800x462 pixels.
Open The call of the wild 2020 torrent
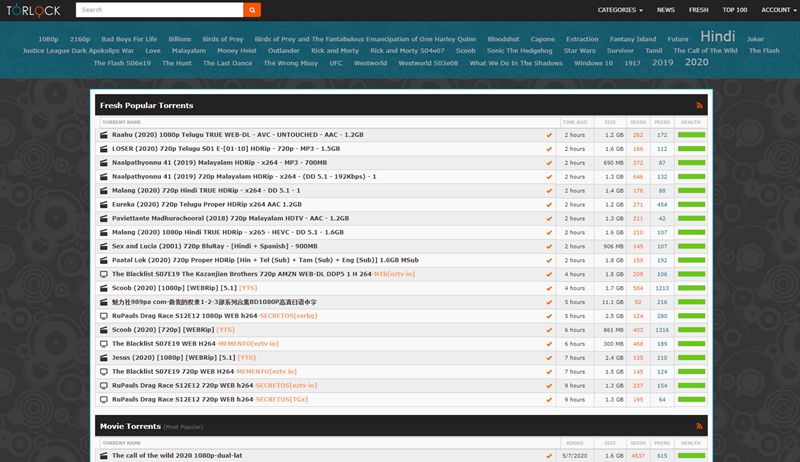coord(177,455)
